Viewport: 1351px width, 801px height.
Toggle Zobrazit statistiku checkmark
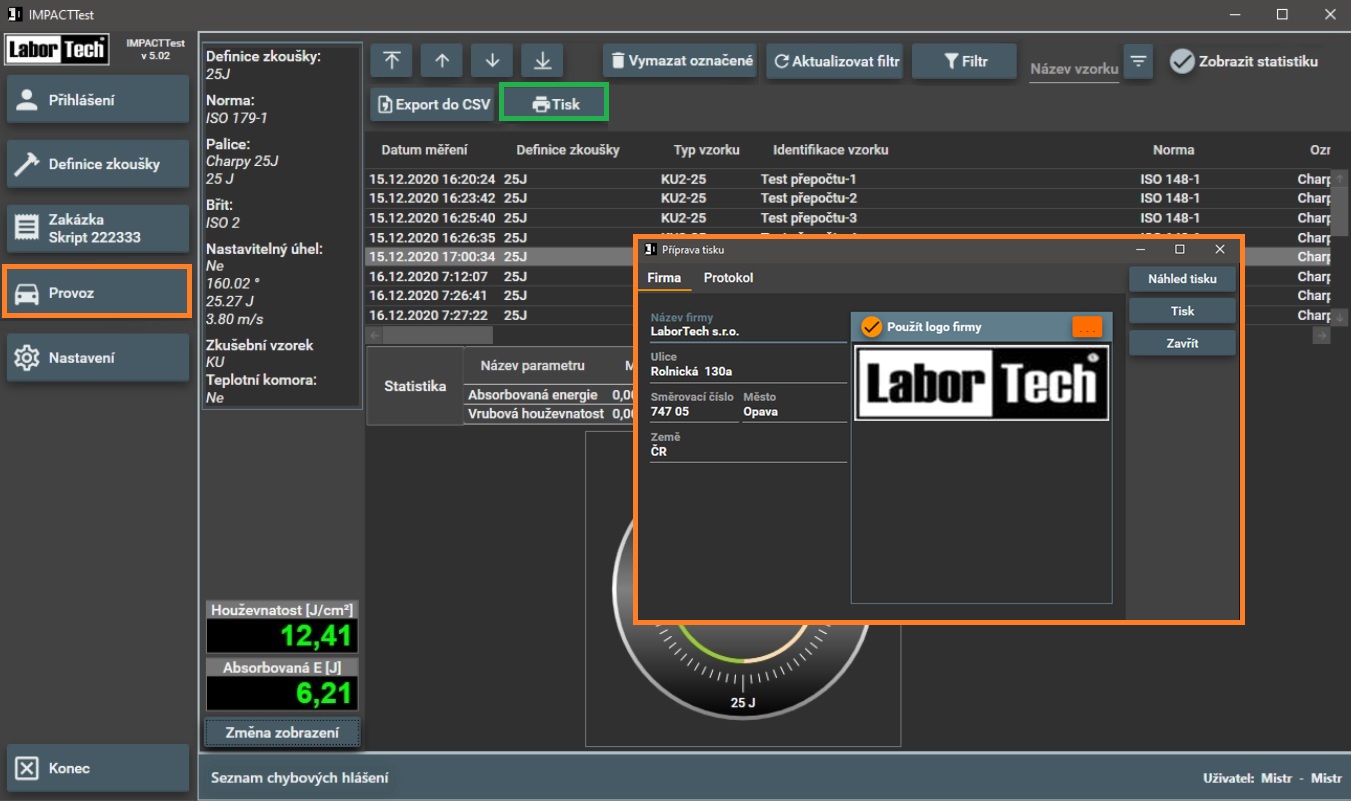click(x=1244, y=61)
